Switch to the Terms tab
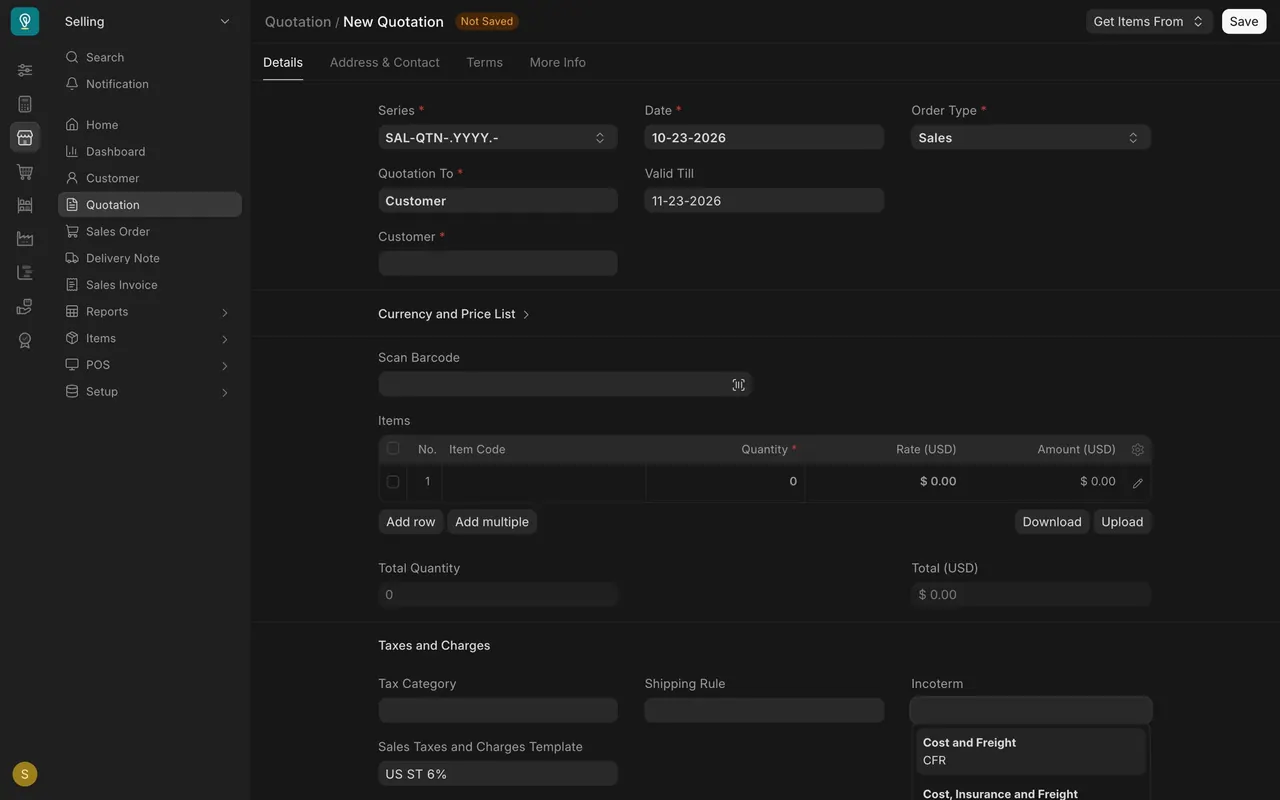The image size is (1280, 800). click(x=485, y=62)
